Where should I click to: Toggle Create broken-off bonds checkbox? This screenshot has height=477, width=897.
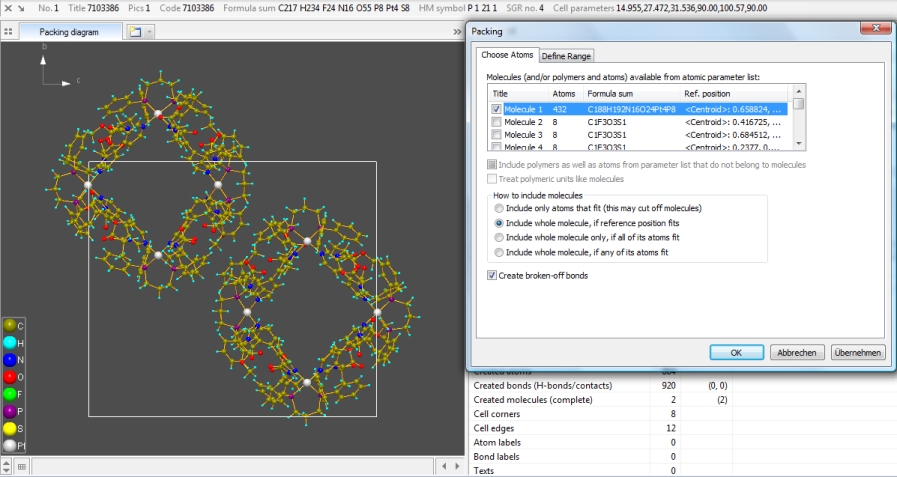(x=492, y=275)
